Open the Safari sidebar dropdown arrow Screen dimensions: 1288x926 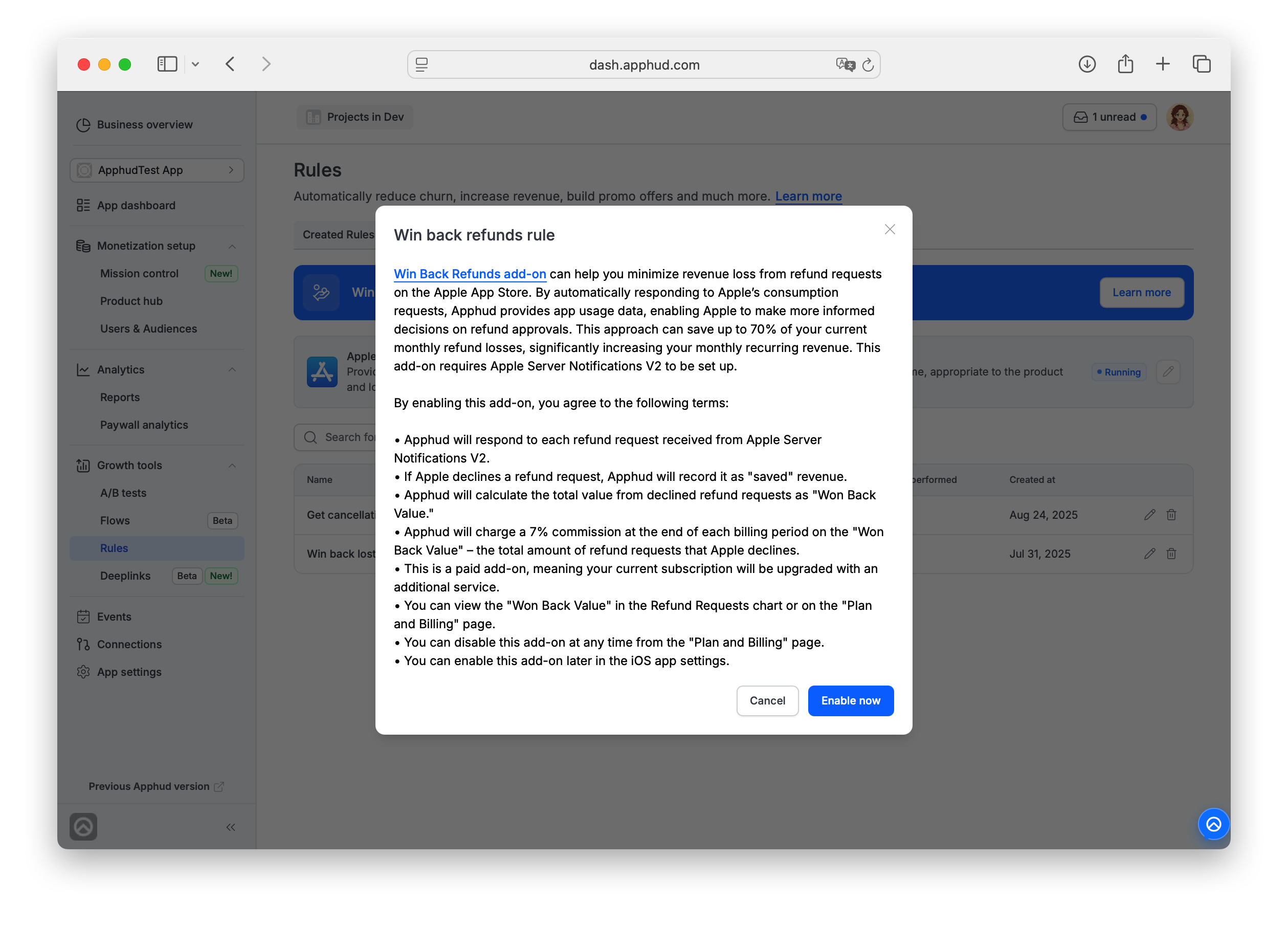pos(195,64)
